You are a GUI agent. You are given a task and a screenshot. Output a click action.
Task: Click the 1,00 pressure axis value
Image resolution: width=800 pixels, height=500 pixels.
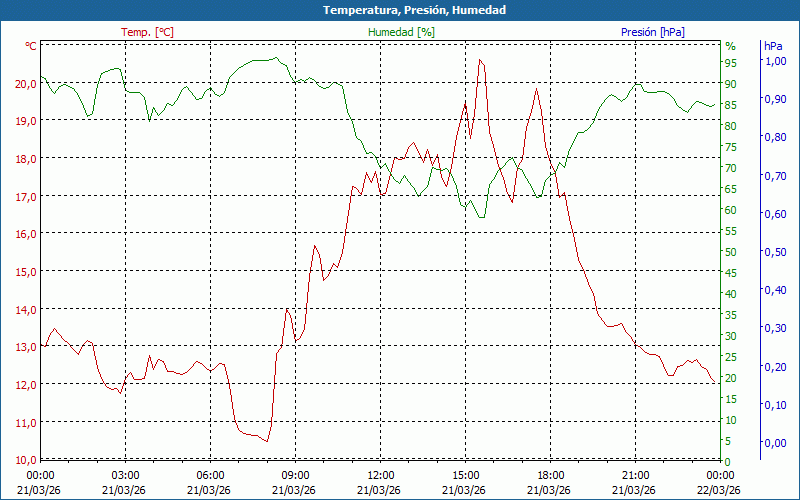(774, 61)
